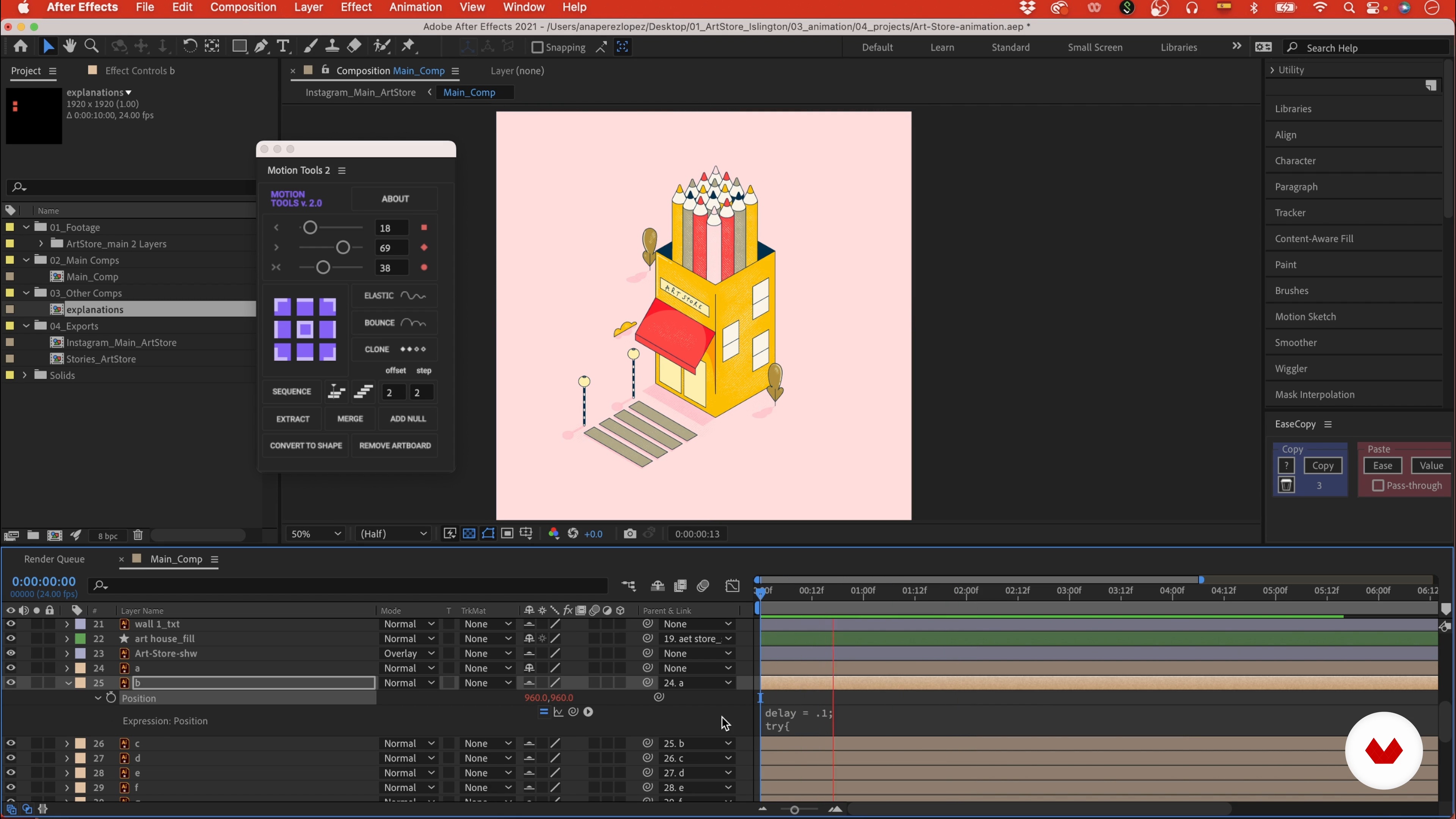Click the Ease paste button
The height and width of the screenshot is (819, 1456).
coord(1382,466)
